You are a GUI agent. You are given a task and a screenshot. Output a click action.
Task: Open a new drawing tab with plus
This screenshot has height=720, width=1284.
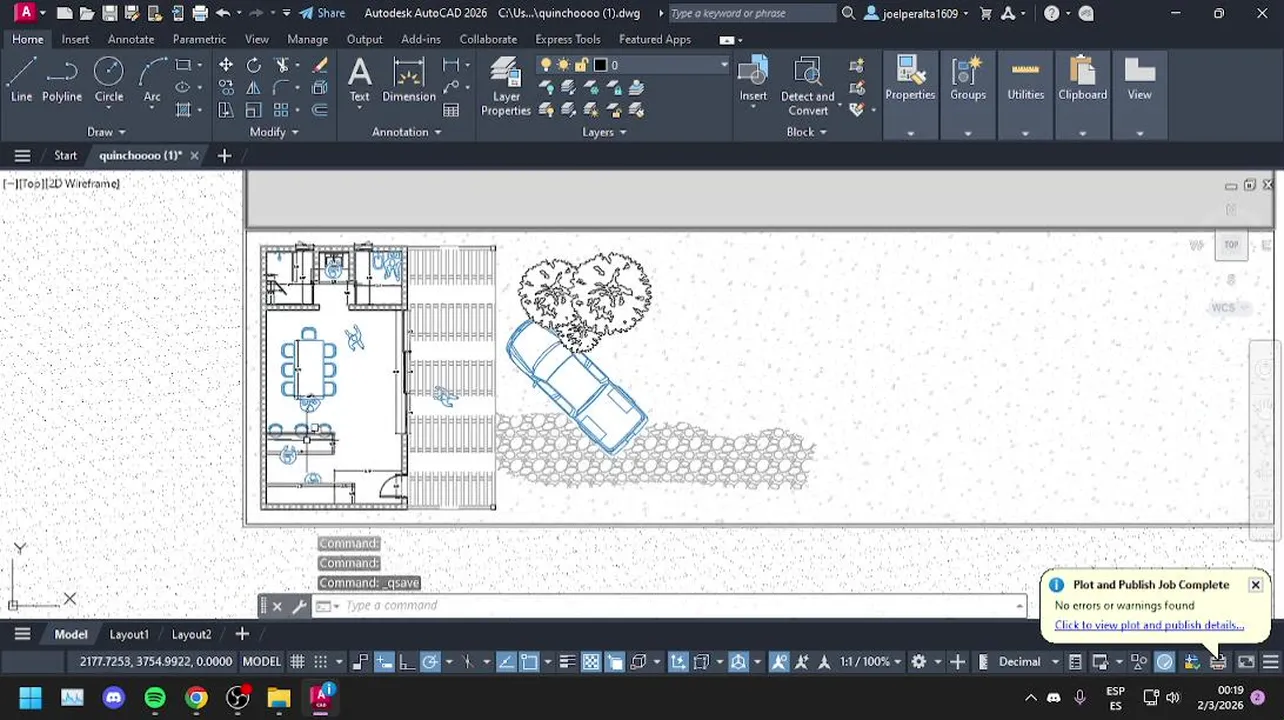[224, 155]
